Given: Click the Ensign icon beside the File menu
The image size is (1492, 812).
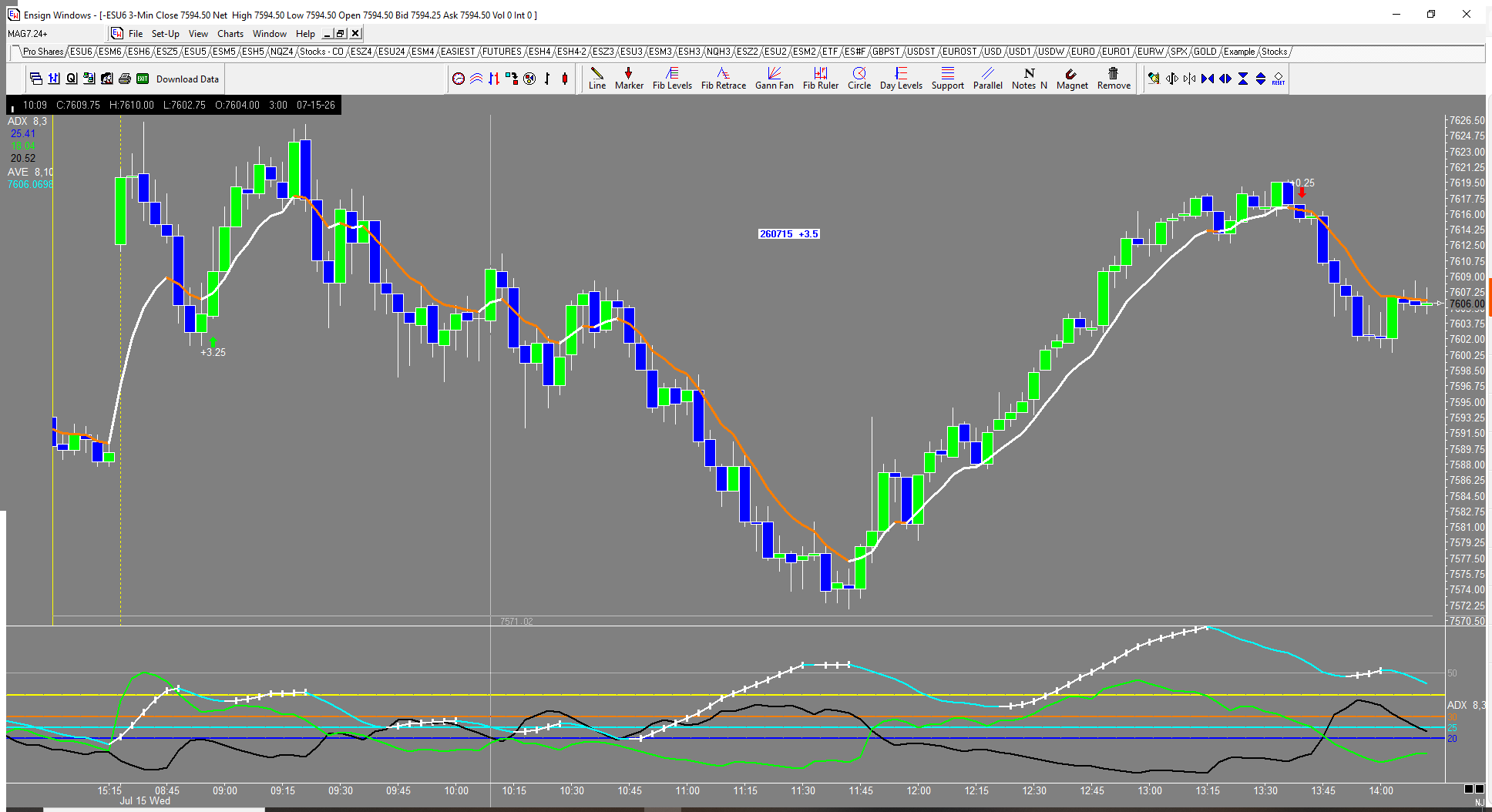Looking at the screenshot, I should click(117, 33).
